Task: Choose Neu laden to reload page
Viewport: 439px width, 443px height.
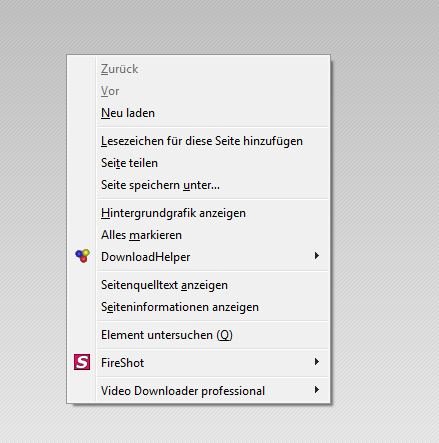Action: [198, 113]
